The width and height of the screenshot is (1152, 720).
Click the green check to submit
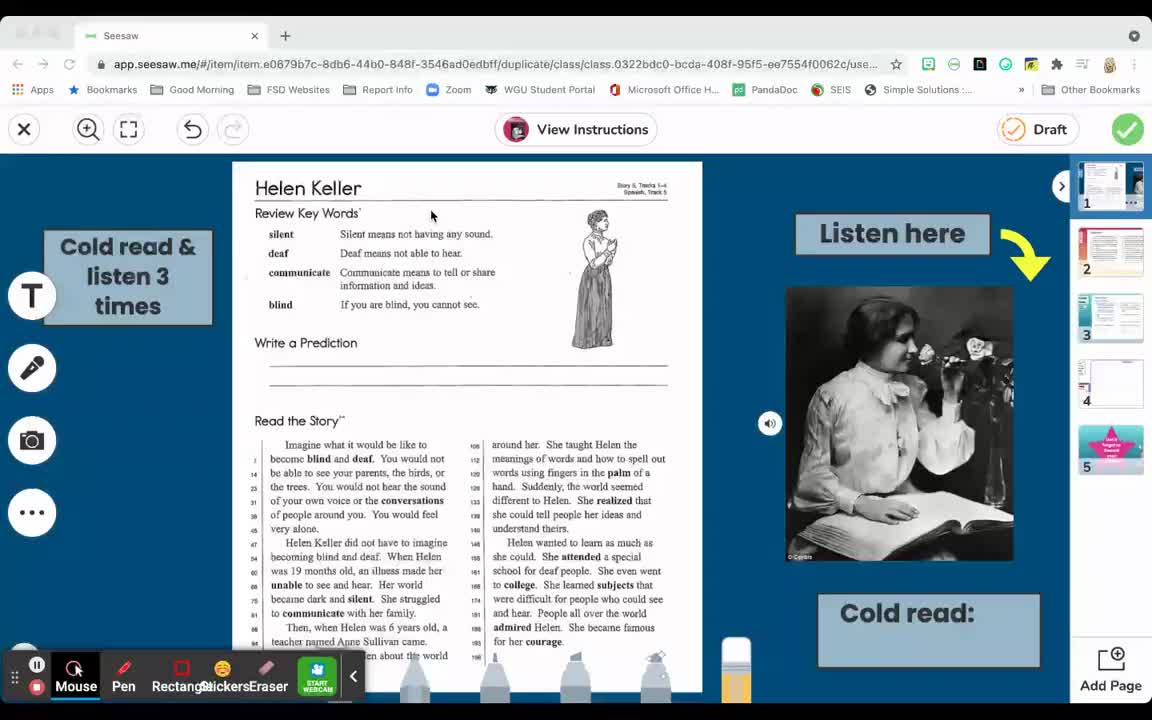point(1127,129)
